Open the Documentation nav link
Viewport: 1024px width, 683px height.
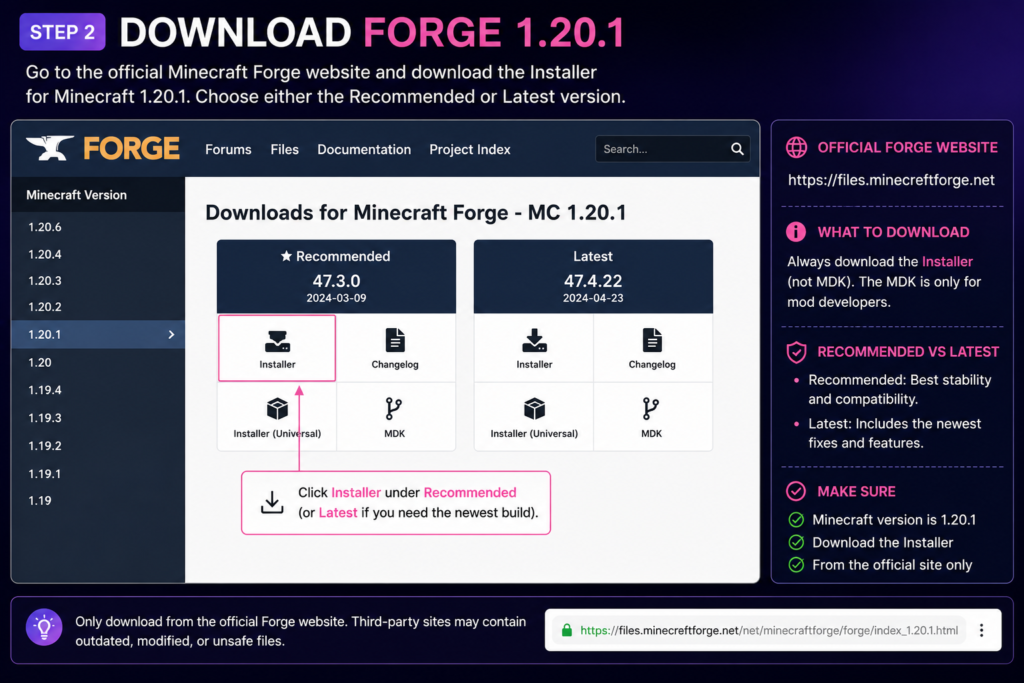pyautogui.click(x=364, y=150)
